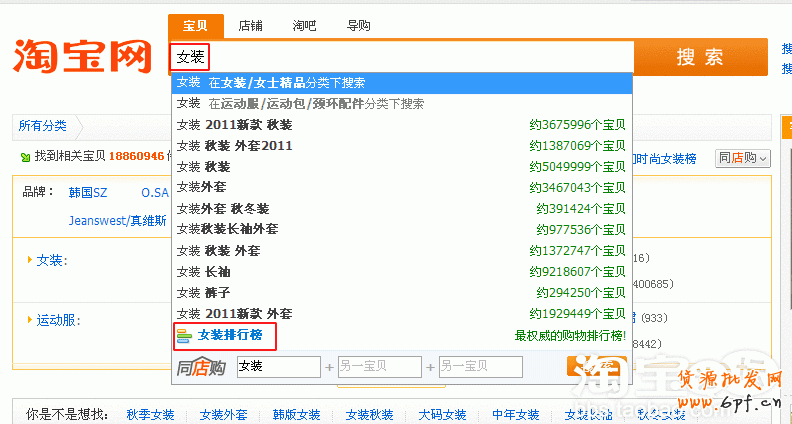Image resolution: width=792 pixels, height=424 pixels.
Task: Click the 秋季女装 related search link
Action: click(150, 414)
